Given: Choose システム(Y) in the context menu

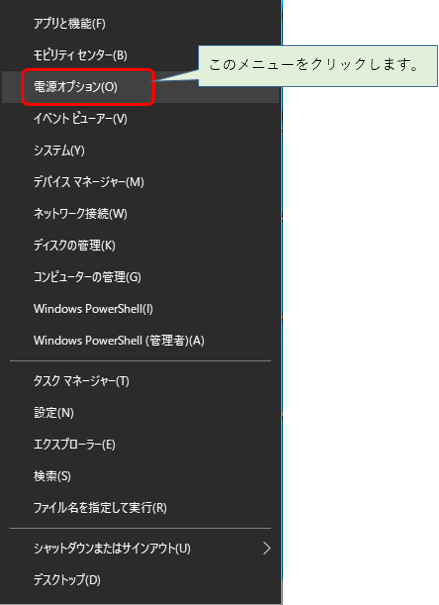Looking at the screenshot, I should coord(140,150).
